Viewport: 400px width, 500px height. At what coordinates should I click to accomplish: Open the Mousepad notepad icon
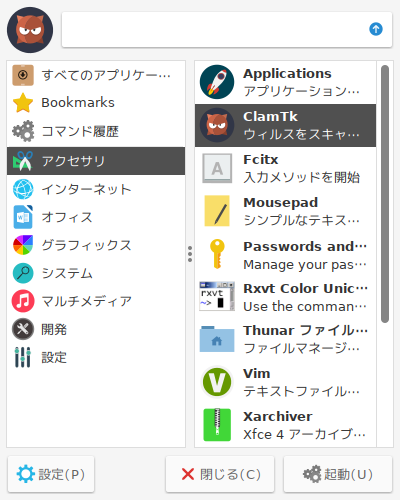click(x=217, y=211)
